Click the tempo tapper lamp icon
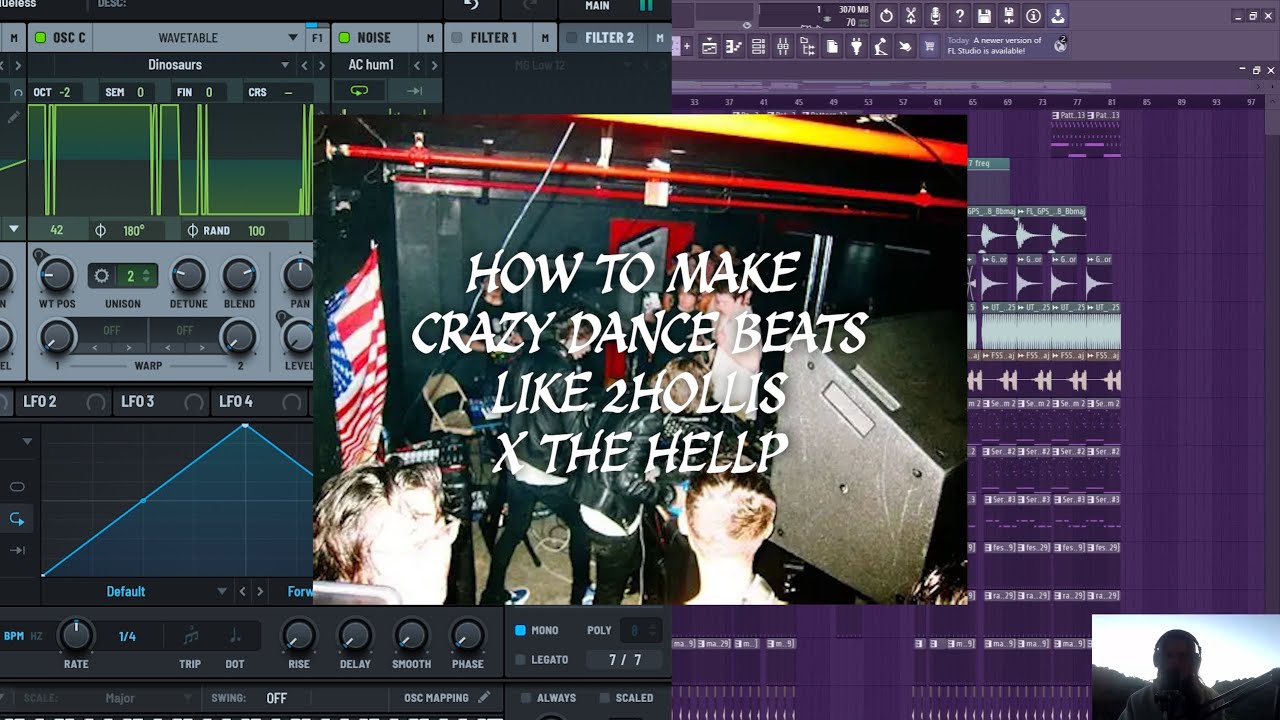Viewport: 1280px width, 720px height. tap(881, 46)
